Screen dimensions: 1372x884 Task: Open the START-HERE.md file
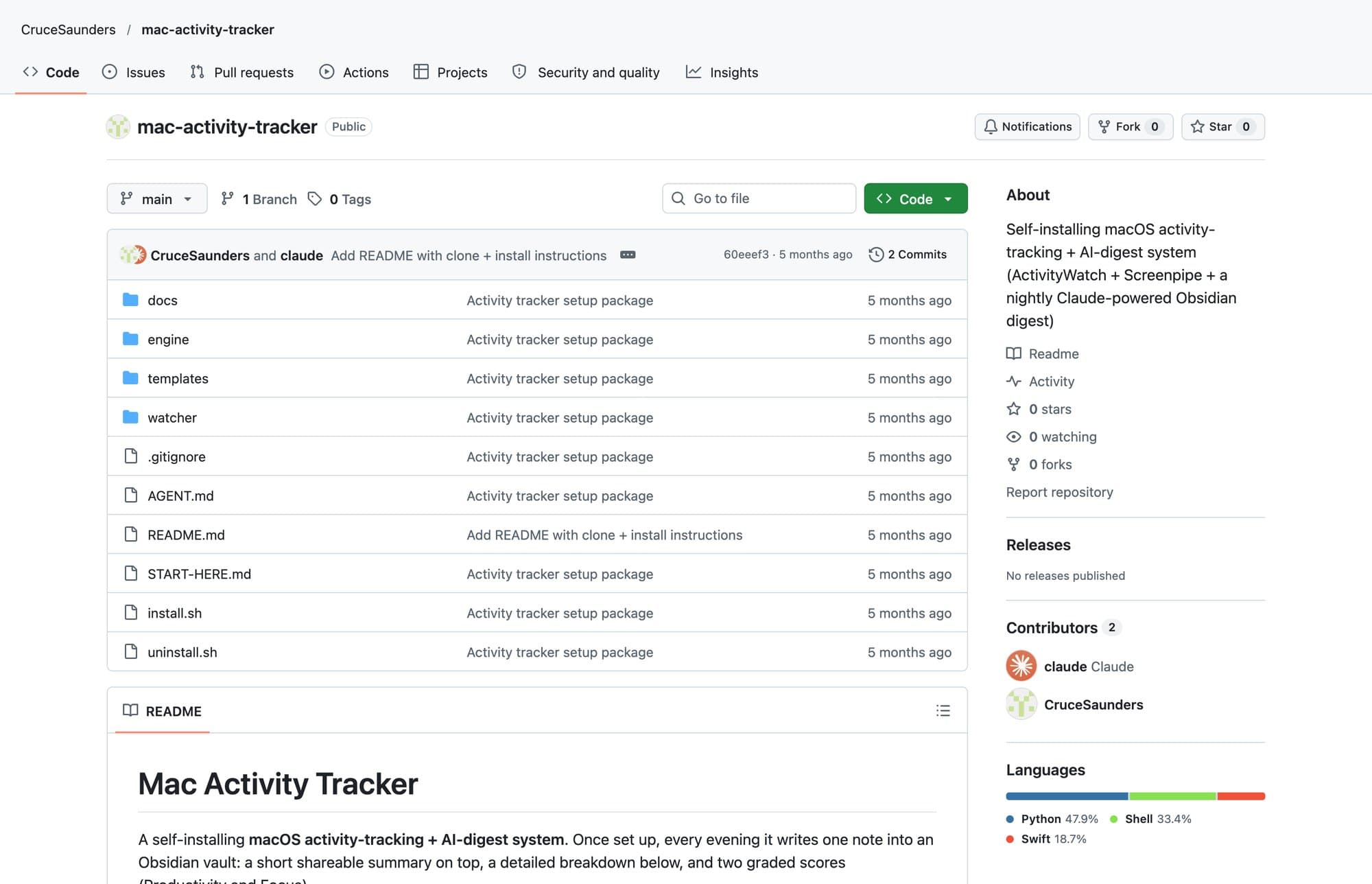[199, 574]
